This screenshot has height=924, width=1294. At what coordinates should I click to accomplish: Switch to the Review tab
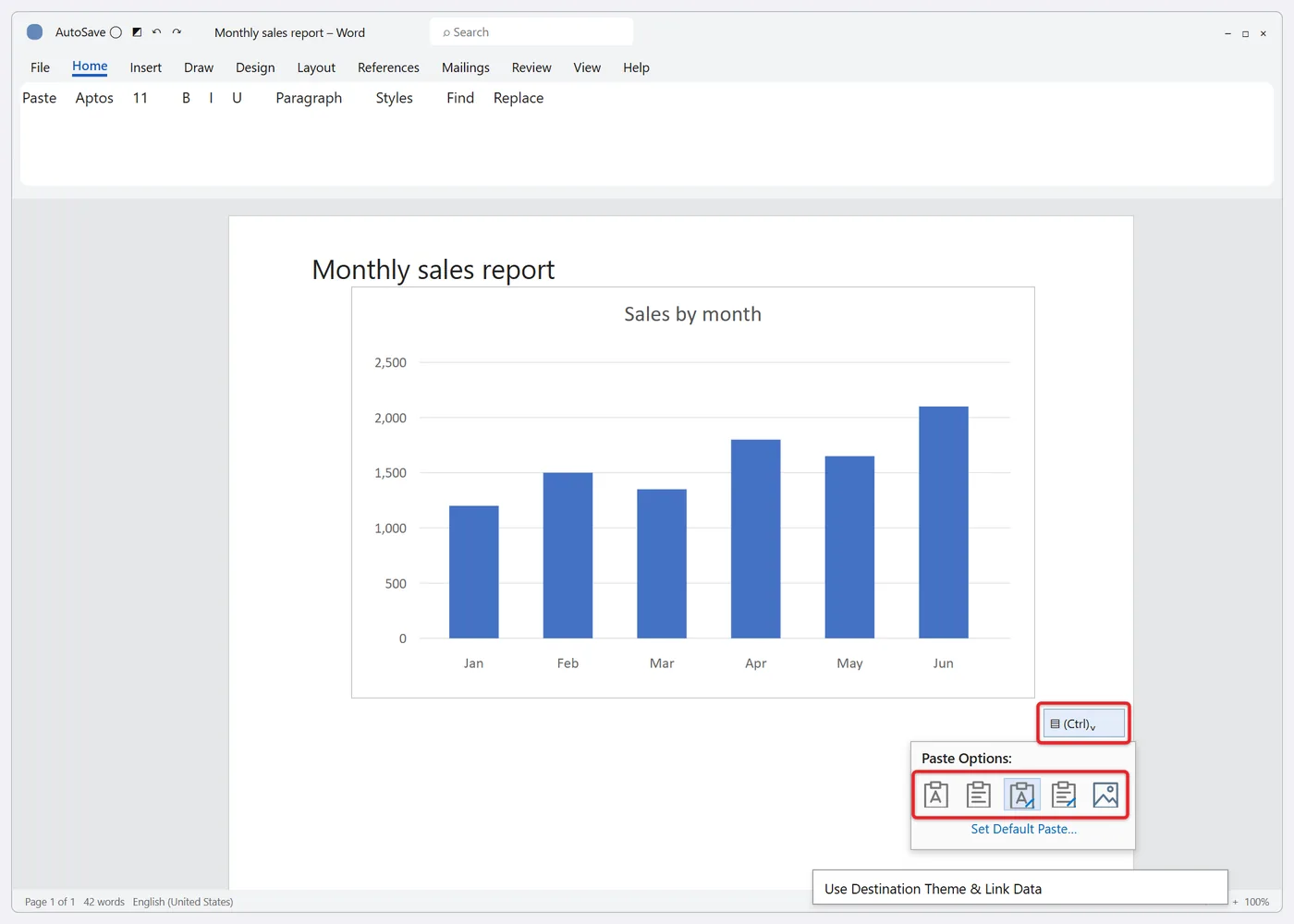(x=531, y=67)
